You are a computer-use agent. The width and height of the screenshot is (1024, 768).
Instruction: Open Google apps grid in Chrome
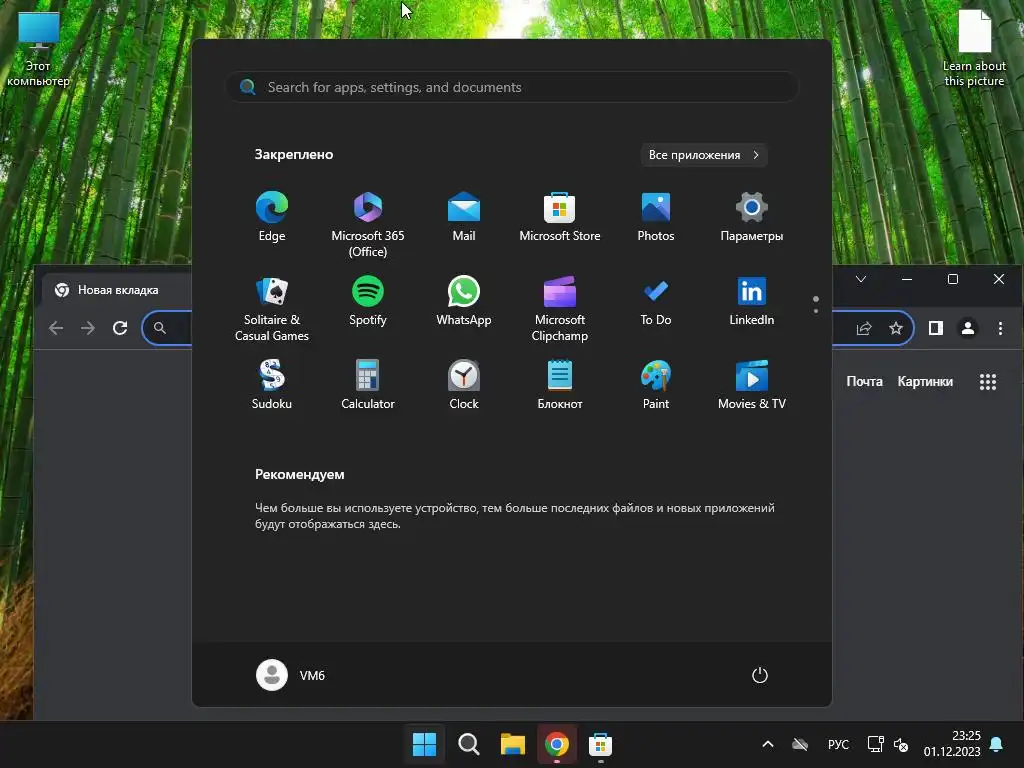click(x=988, y=382)
